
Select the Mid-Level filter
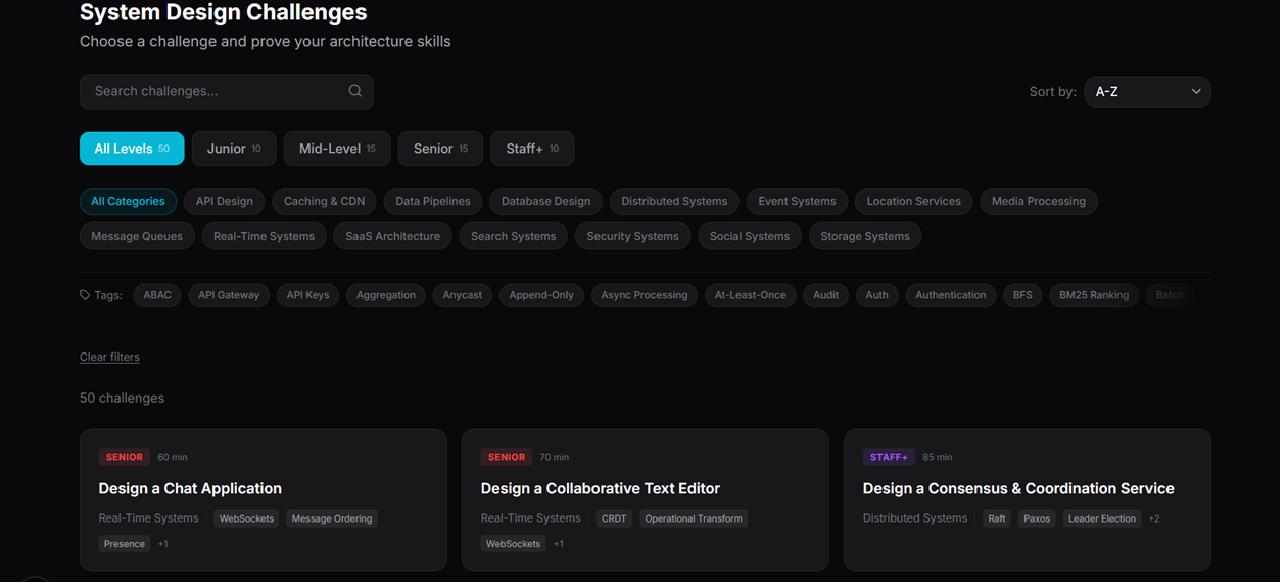click(x=336, y=148)
